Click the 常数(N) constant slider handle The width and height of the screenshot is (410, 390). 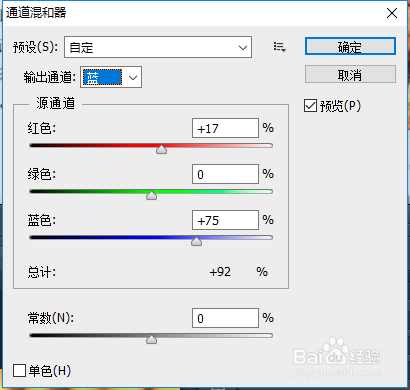tap(151, 339)
